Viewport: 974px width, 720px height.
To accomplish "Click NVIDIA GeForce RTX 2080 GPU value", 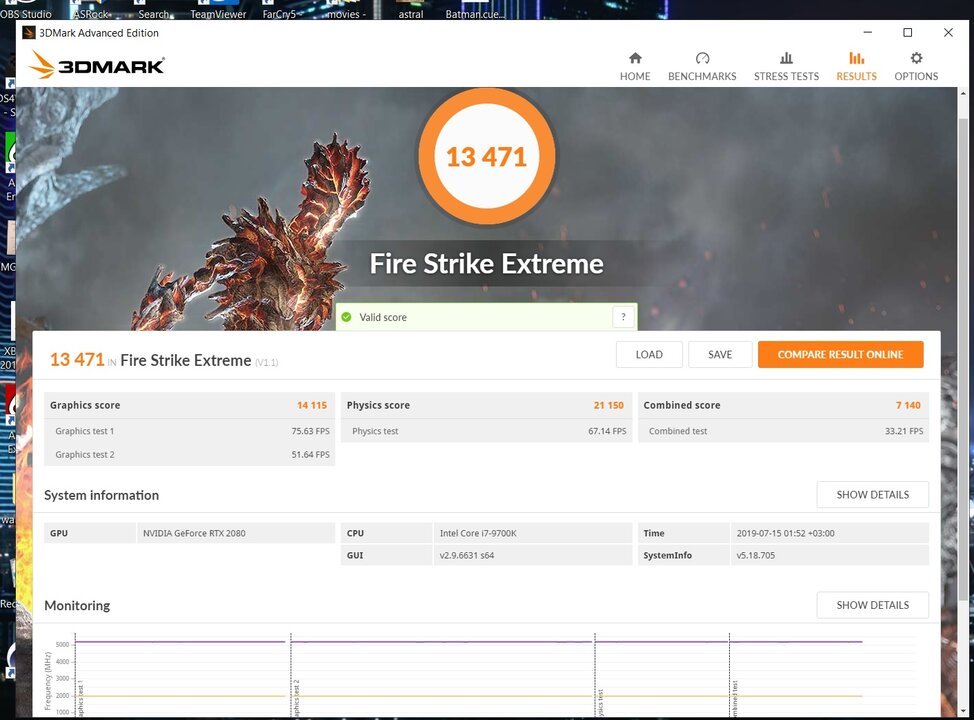I will coord(194,533).
